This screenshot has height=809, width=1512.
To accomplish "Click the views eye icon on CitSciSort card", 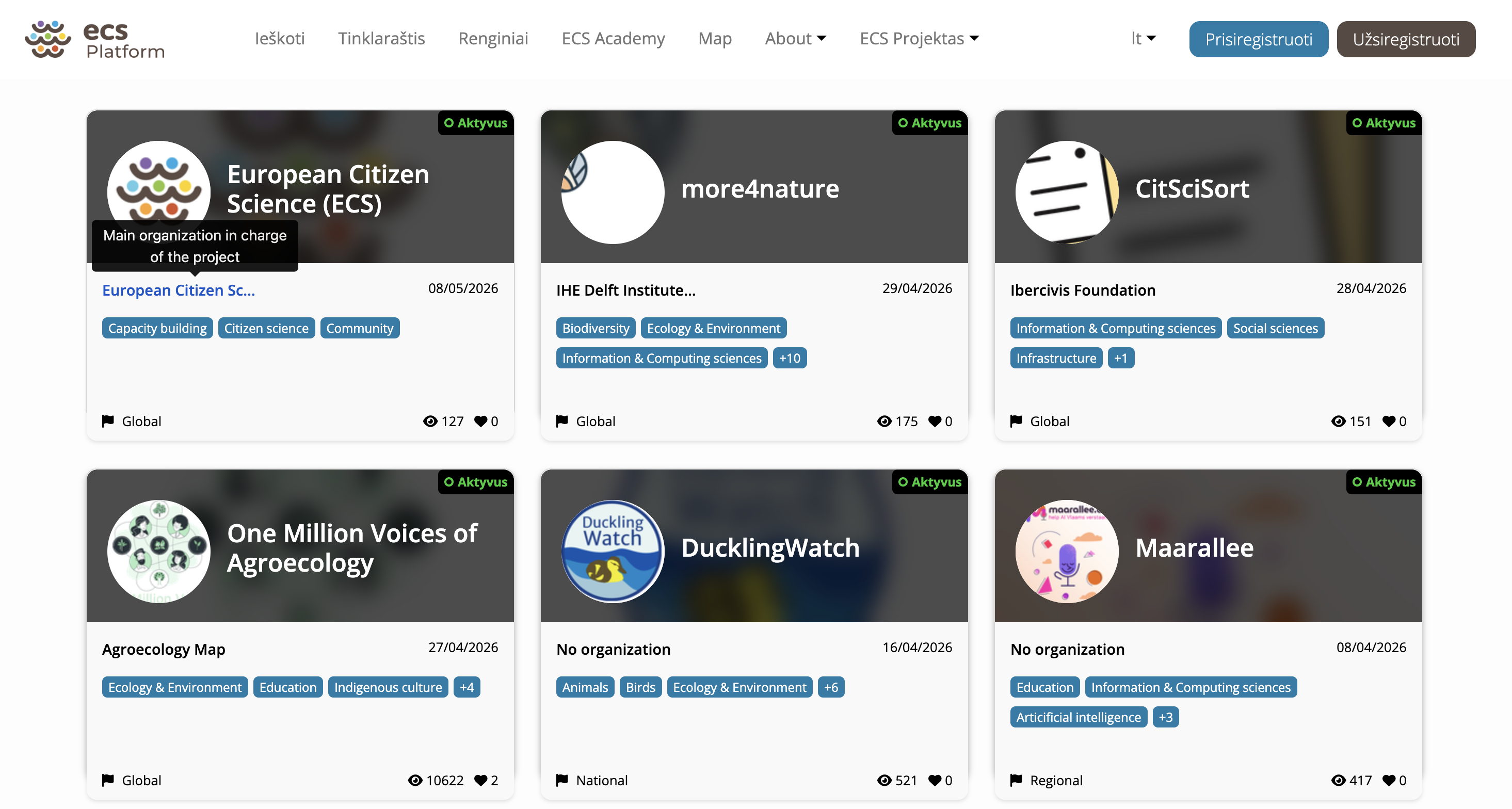I will 1338,421.
